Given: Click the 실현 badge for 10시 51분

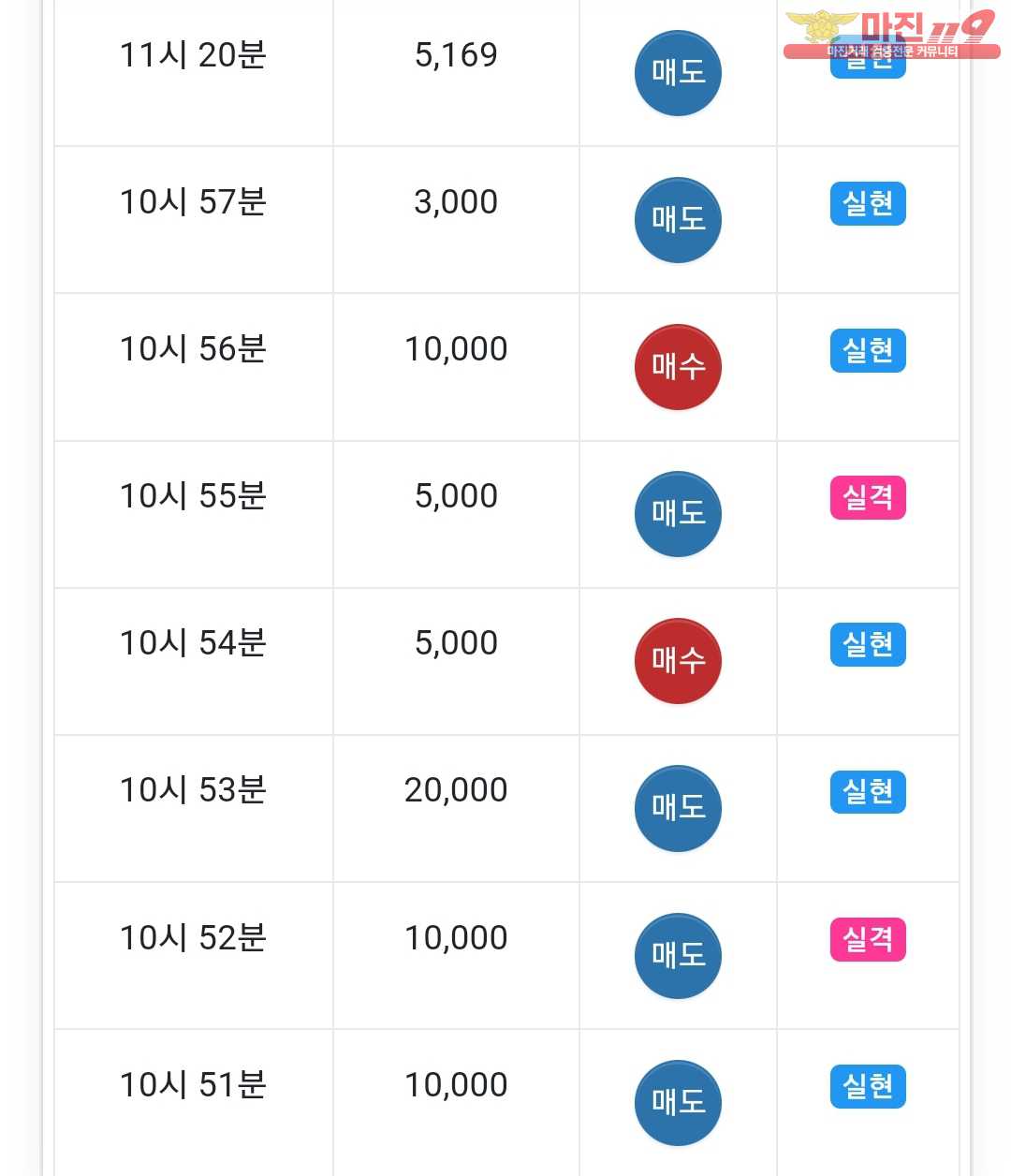Looking at the screenshot, I should 868,1086.
